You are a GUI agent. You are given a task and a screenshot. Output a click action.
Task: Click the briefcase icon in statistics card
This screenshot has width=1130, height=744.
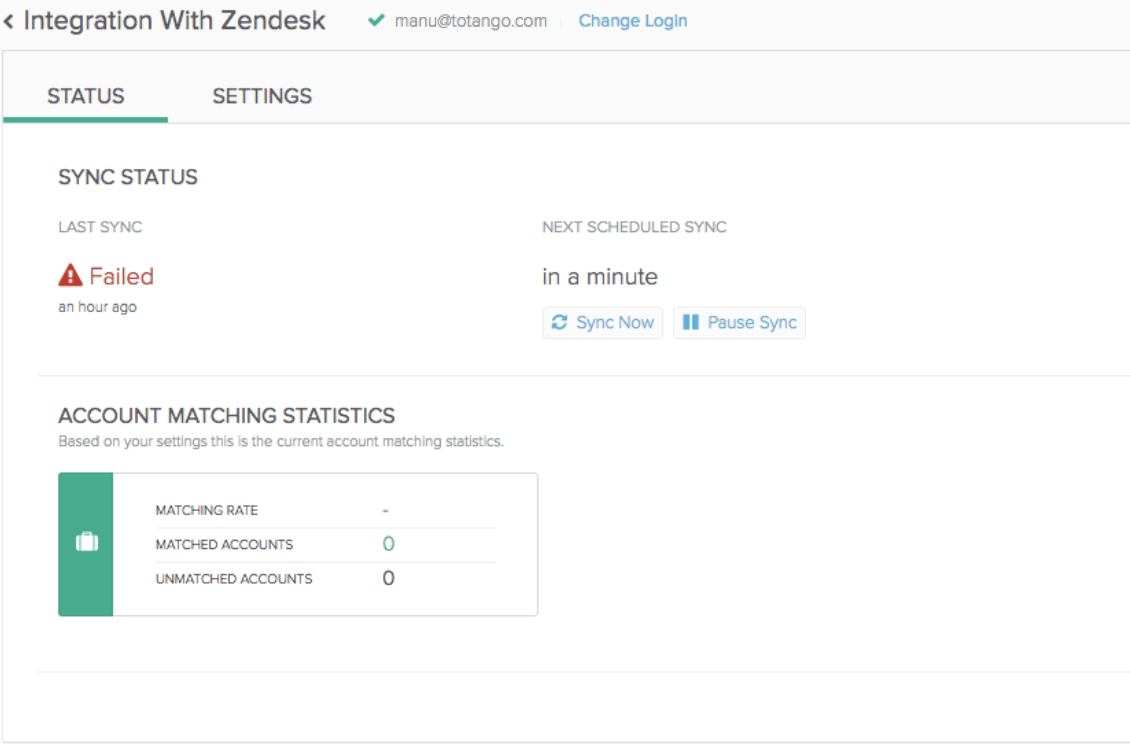86,541
